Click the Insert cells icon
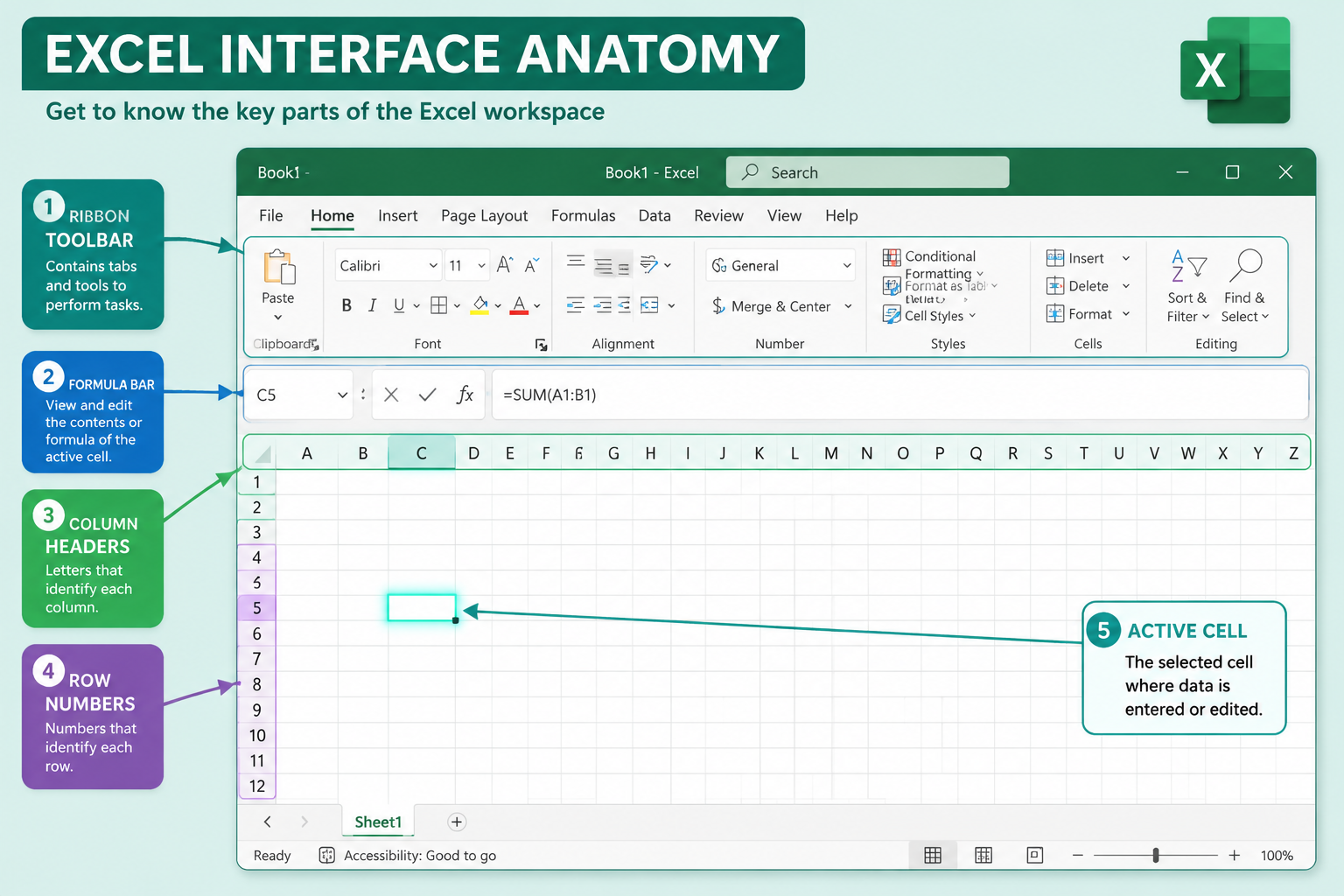This screenshot has width=1344, height=896. [x=1055, y=258]
